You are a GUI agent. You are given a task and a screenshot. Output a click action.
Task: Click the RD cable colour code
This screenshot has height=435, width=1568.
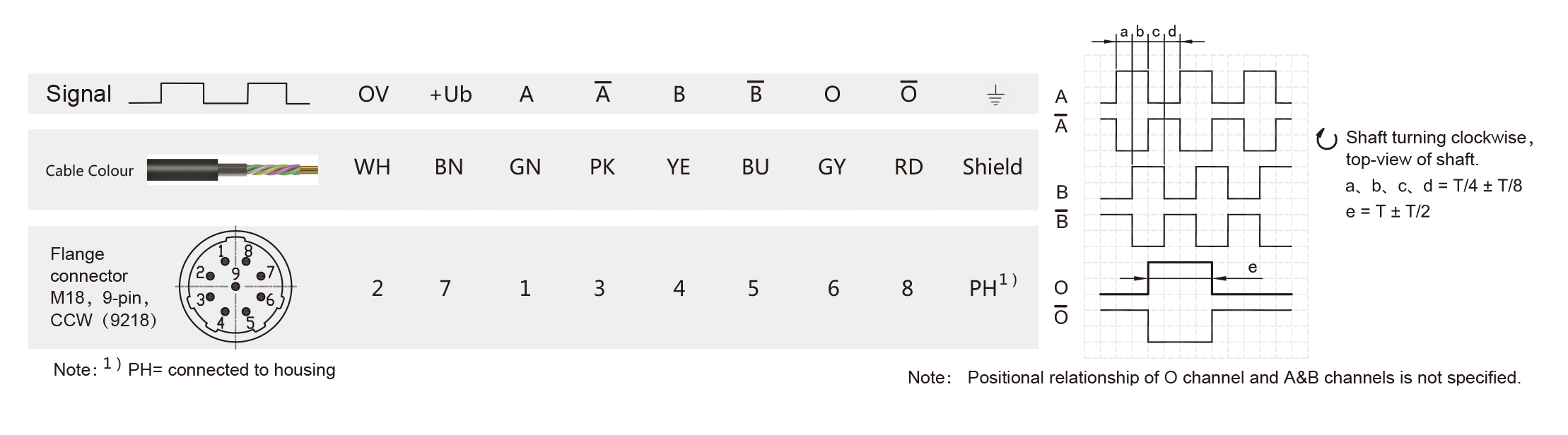click(908, 167)
